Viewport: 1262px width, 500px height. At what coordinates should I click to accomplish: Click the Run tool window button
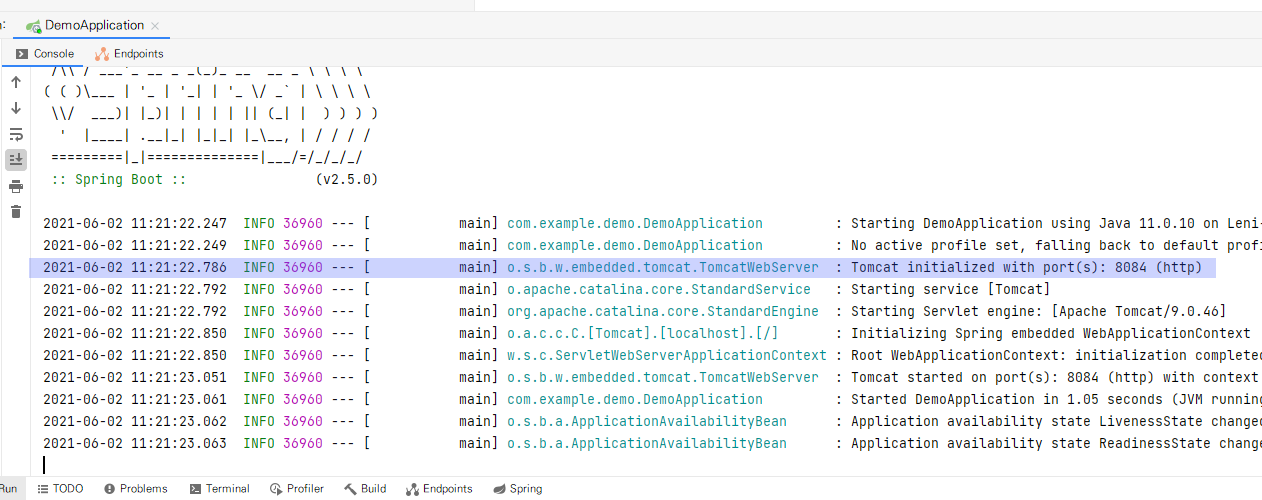[x=9, y=489]
